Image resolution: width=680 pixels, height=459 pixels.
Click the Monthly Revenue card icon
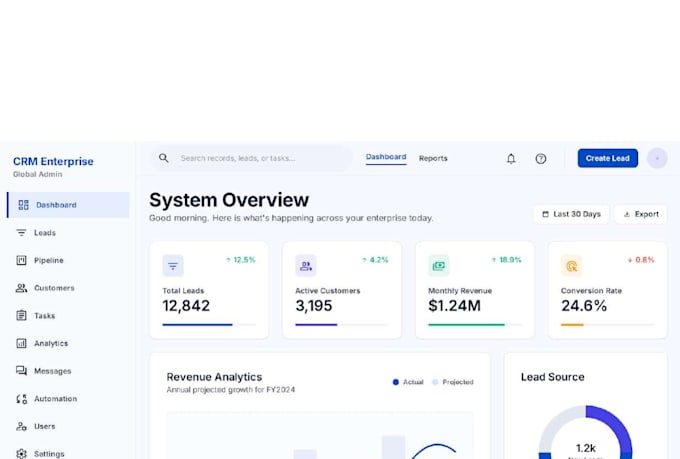pyautogui.click(x=439, y=266)
